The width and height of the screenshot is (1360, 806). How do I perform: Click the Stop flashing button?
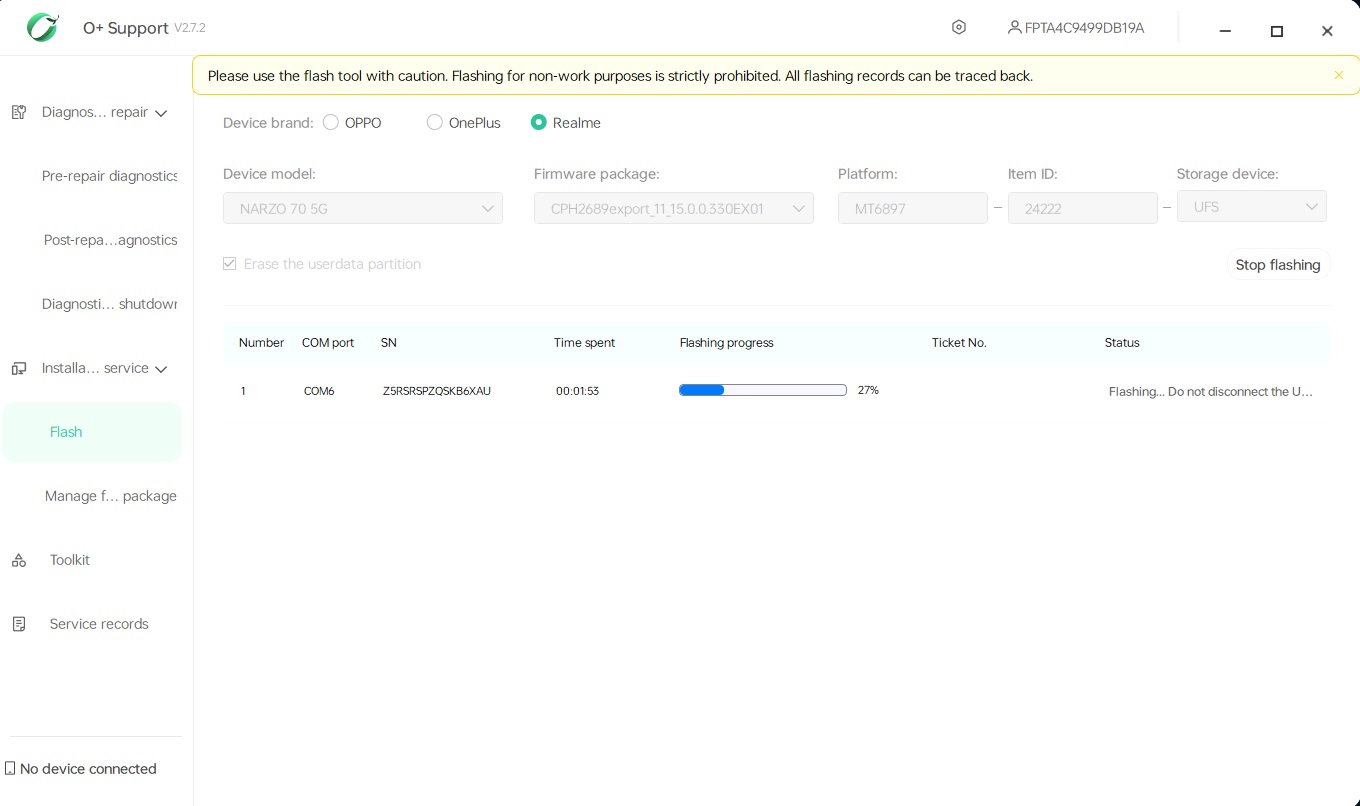coord(1278,265)
